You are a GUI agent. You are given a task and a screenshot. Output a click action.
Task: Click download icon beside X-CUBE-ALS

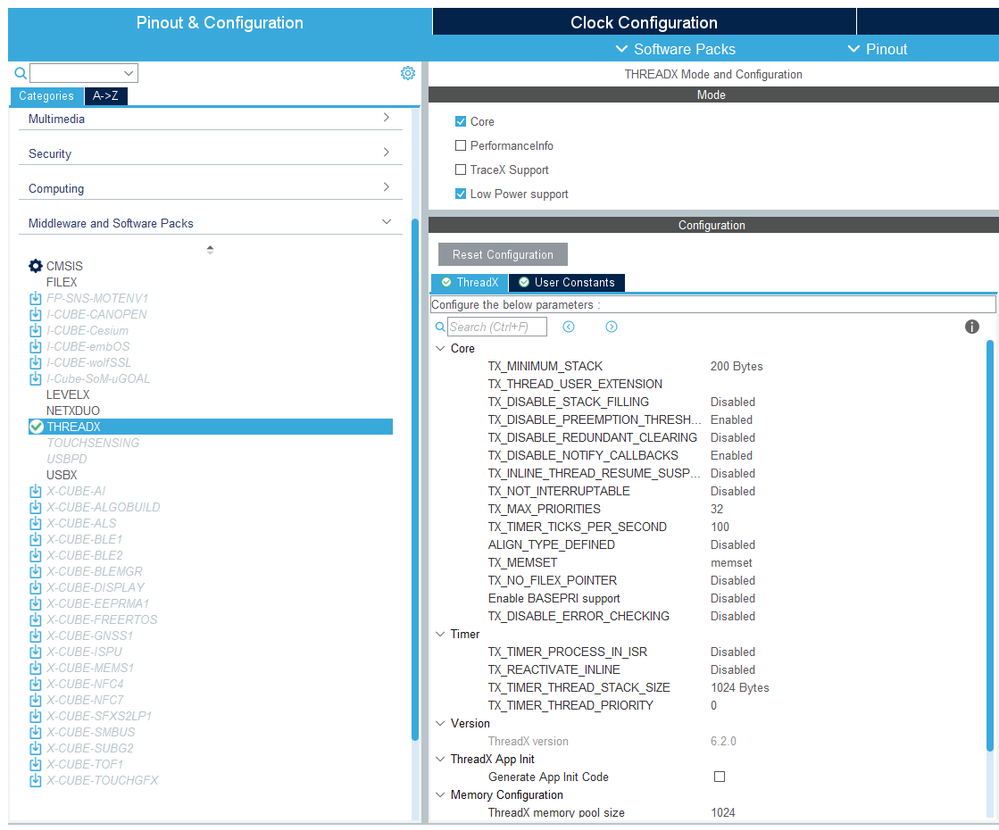(36, 523)
